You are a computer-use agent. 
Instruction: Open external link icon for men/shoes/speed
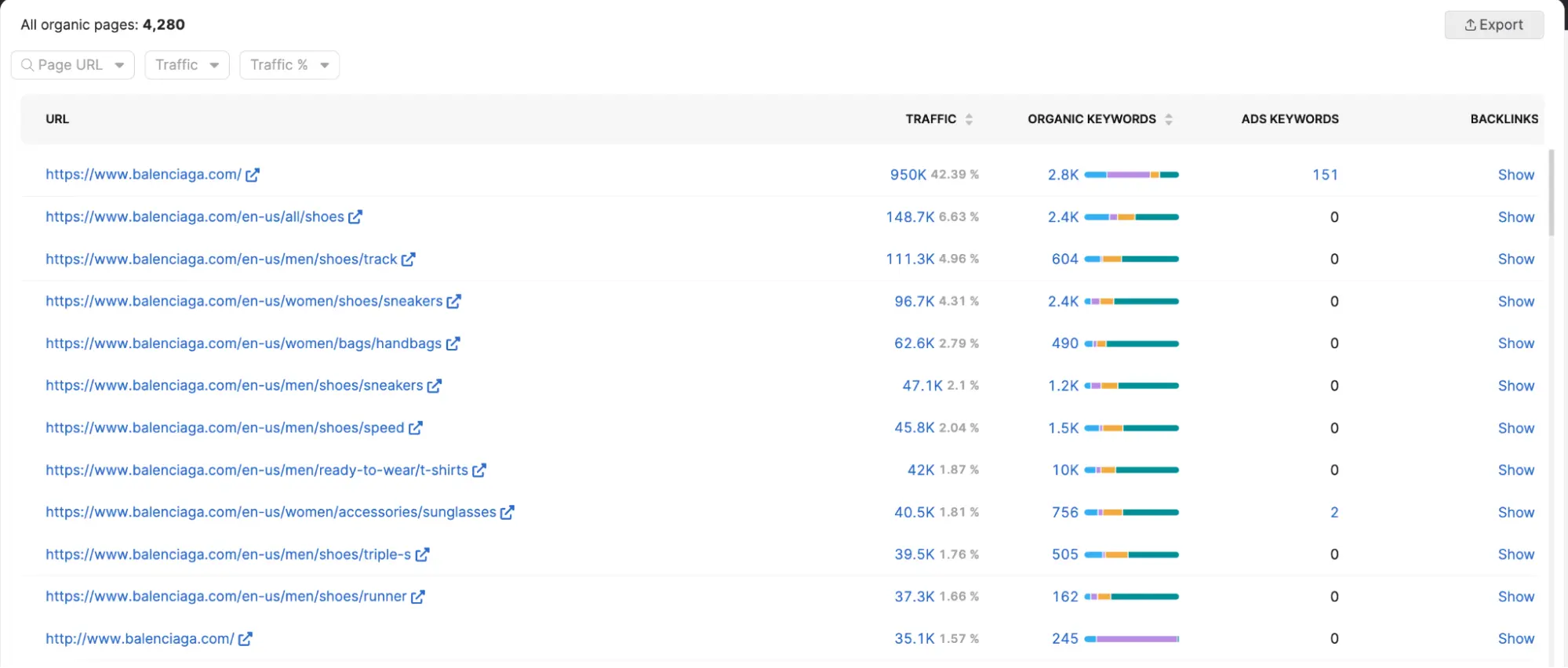pos(415,428)
